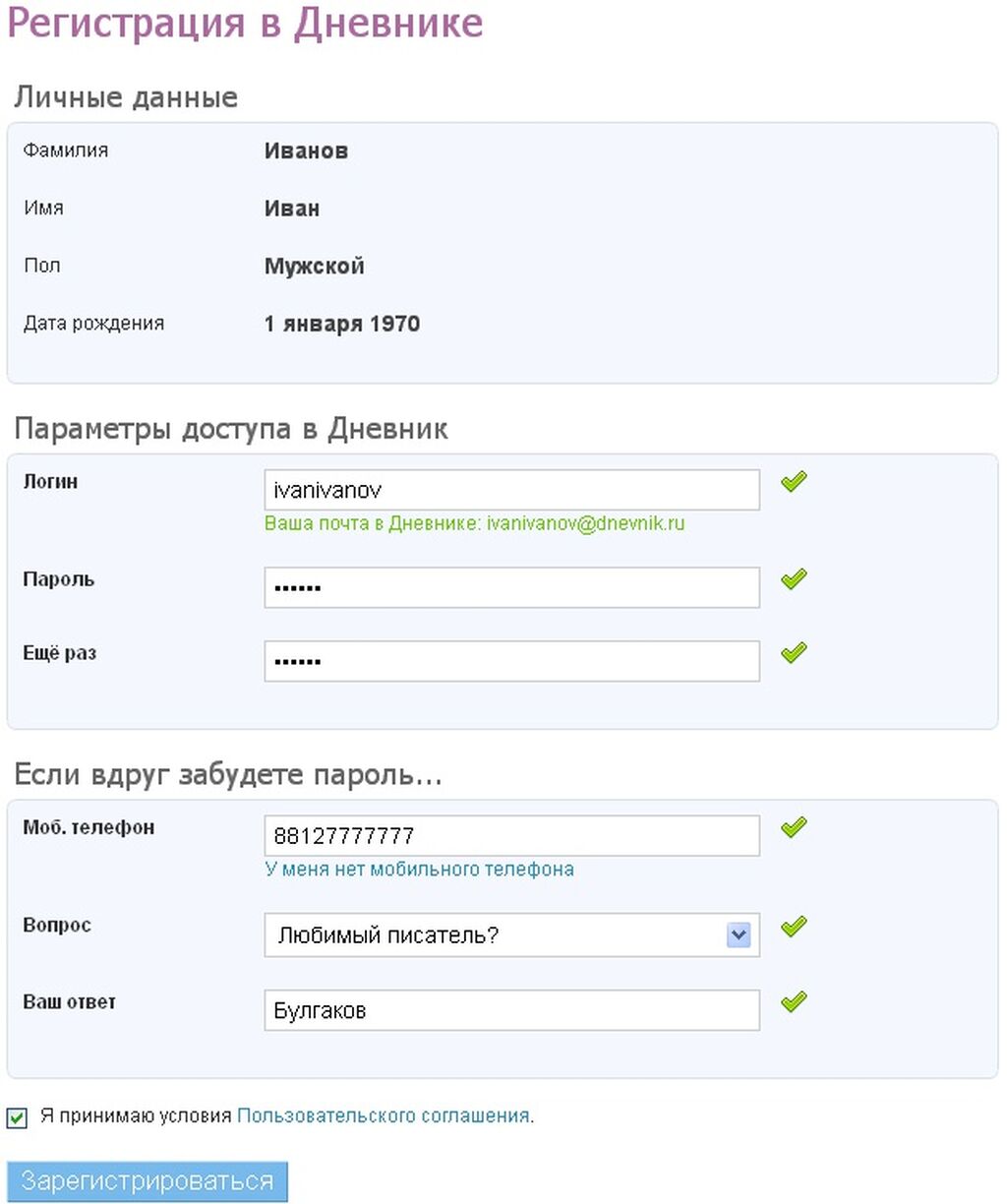The height and width of the screenshot is (1204, 1007).
Task: Click the Регистрация в Дневнике heading
Action: click(x=245, y=24)
